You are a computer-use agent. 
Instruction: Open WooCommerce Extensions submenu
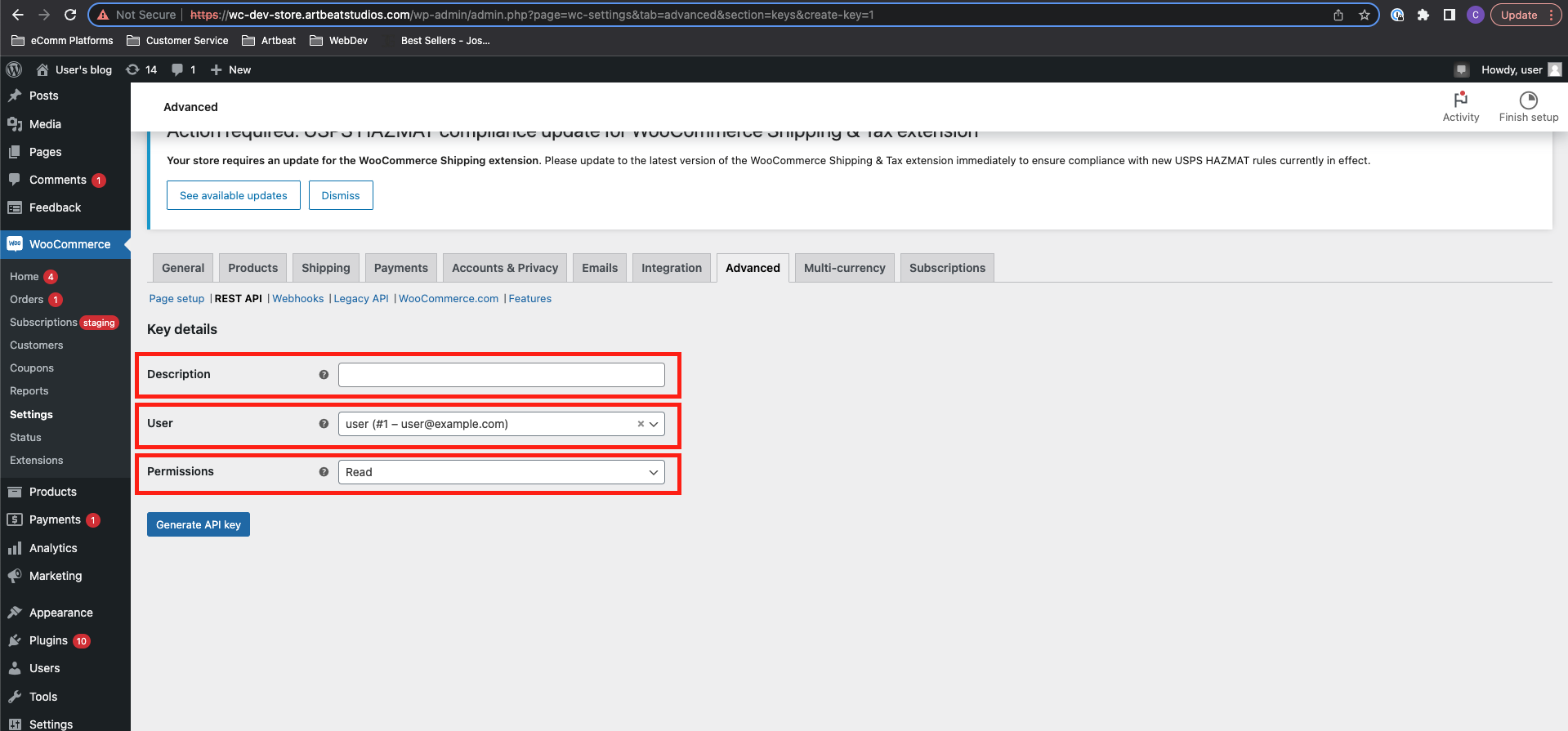click(37, 461)
